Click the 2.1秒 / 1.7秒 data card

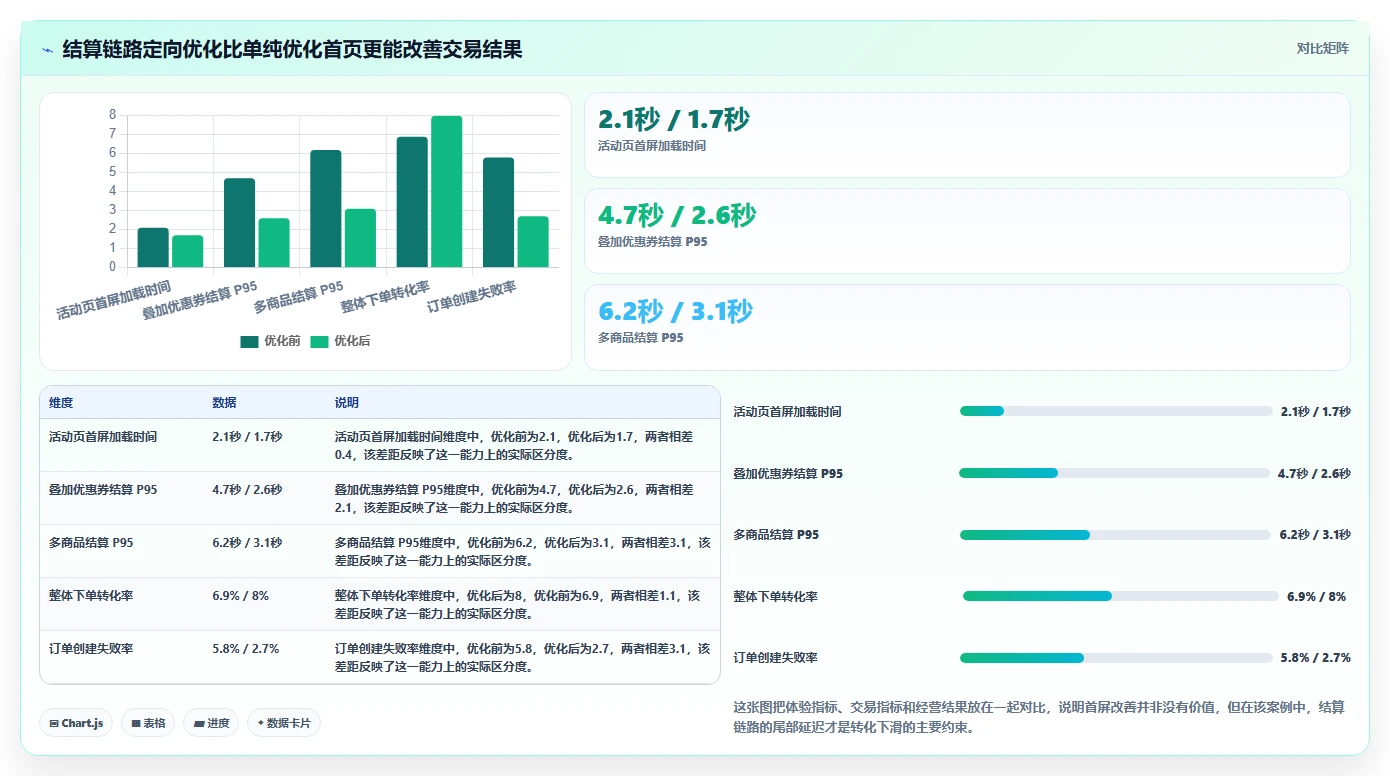[x=967, y=135]
